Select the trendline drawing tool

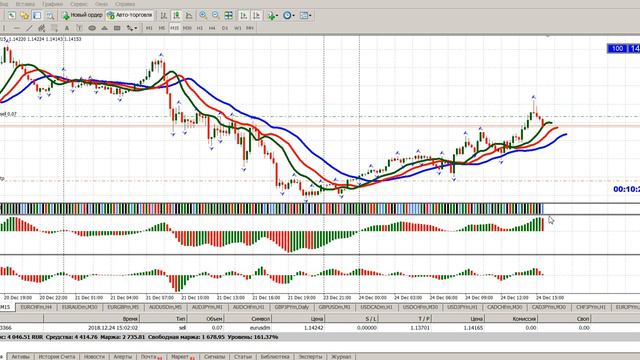pyautogui.click(x=29, y=28)
